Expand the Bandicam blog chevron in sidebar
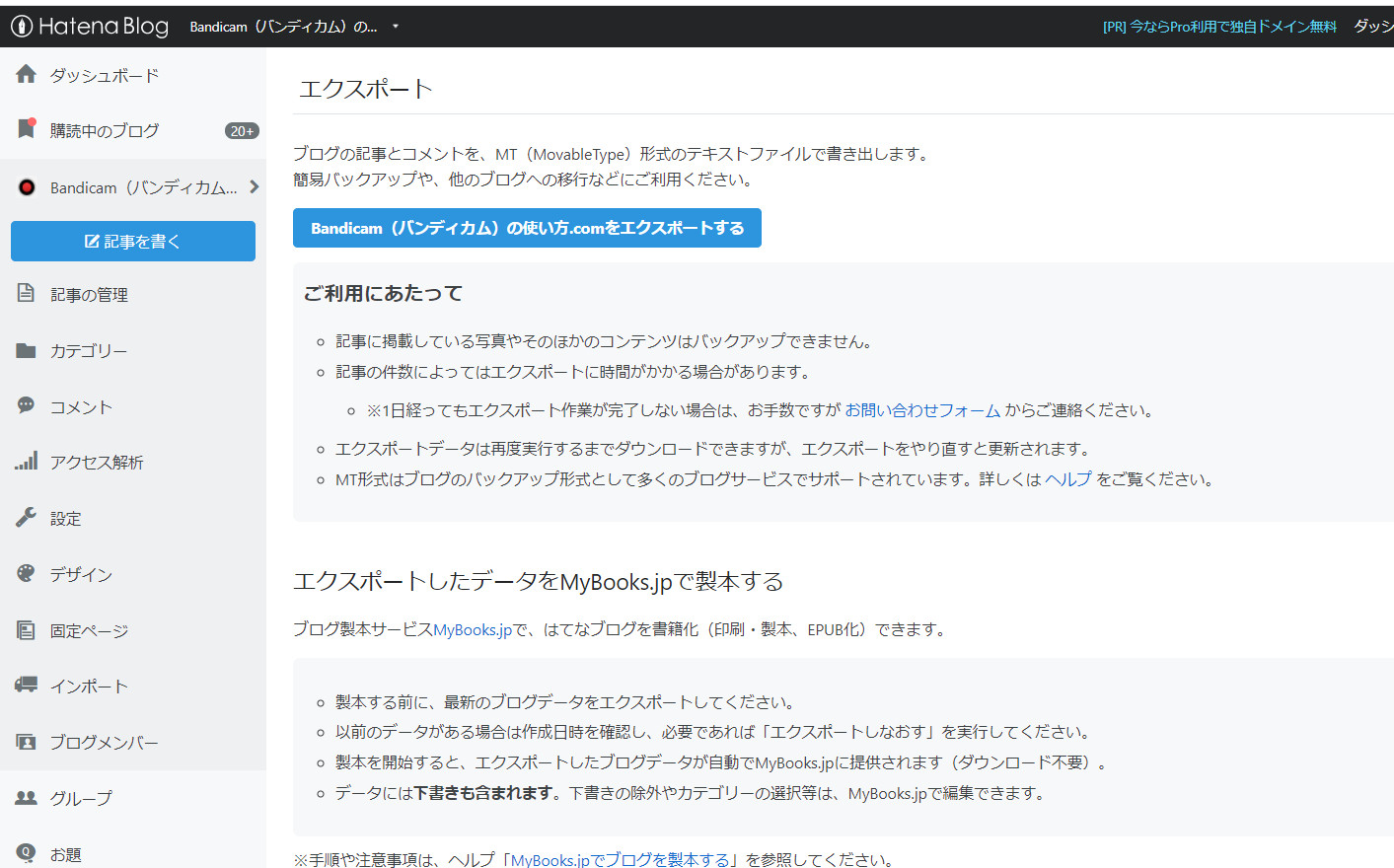1394x868 pixels. [x=254, y=186]
